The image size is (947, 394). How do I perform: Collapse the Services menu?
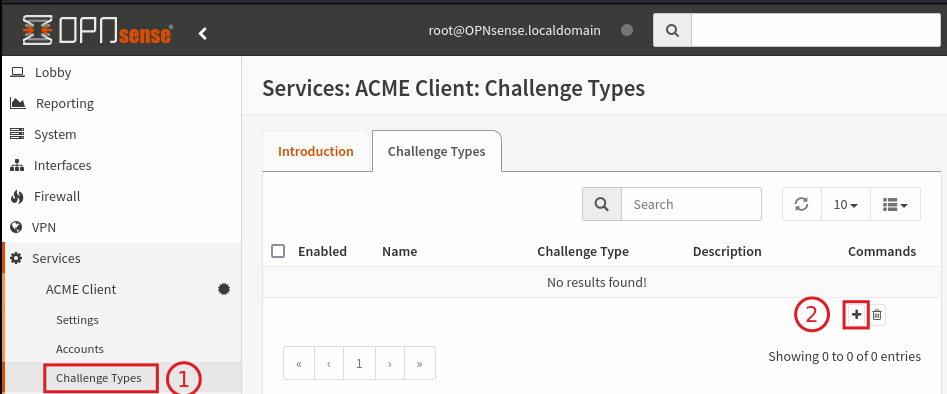point(121,258)
